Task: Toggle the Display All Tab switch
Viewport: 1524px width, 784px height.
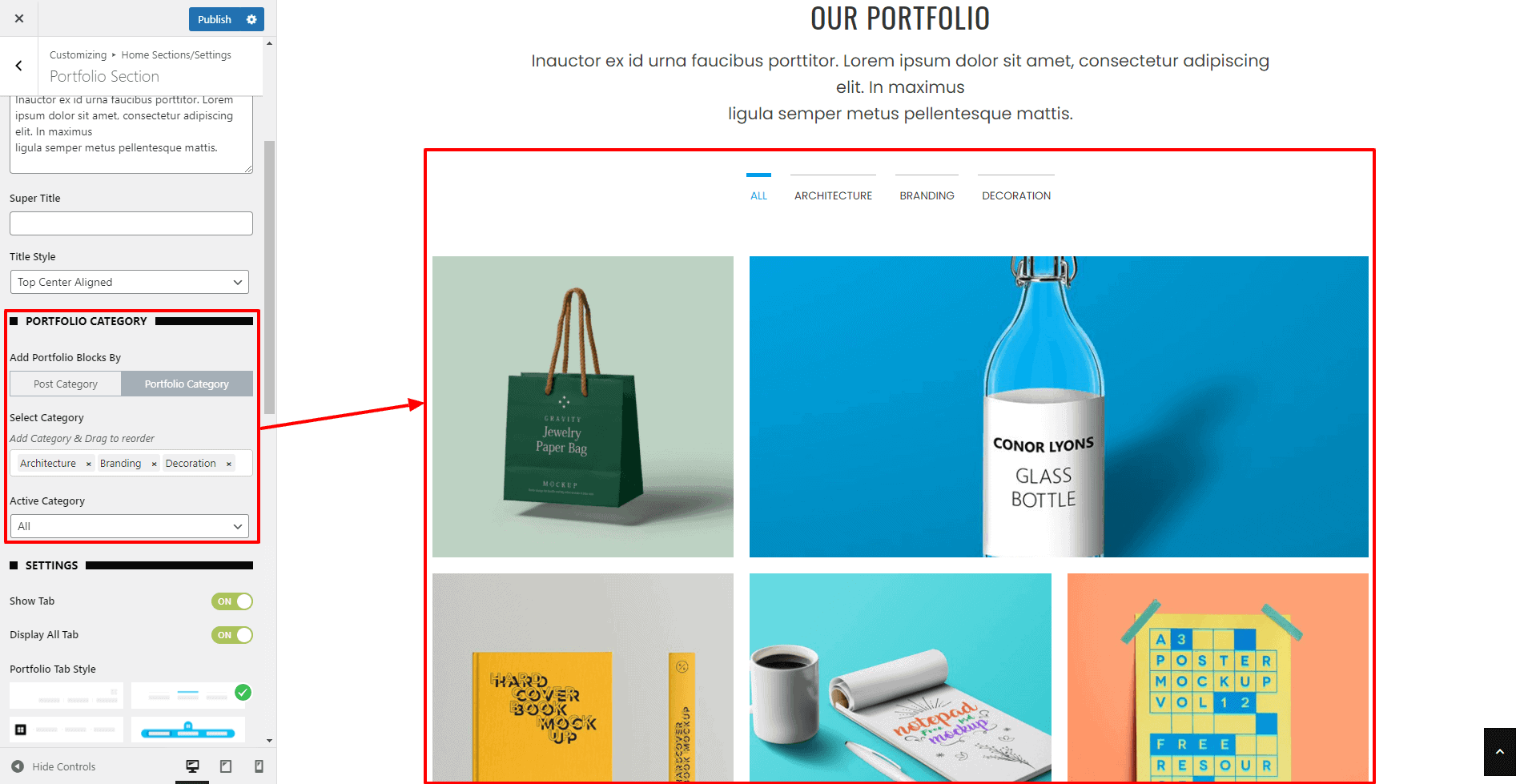Action: [232, 635]
